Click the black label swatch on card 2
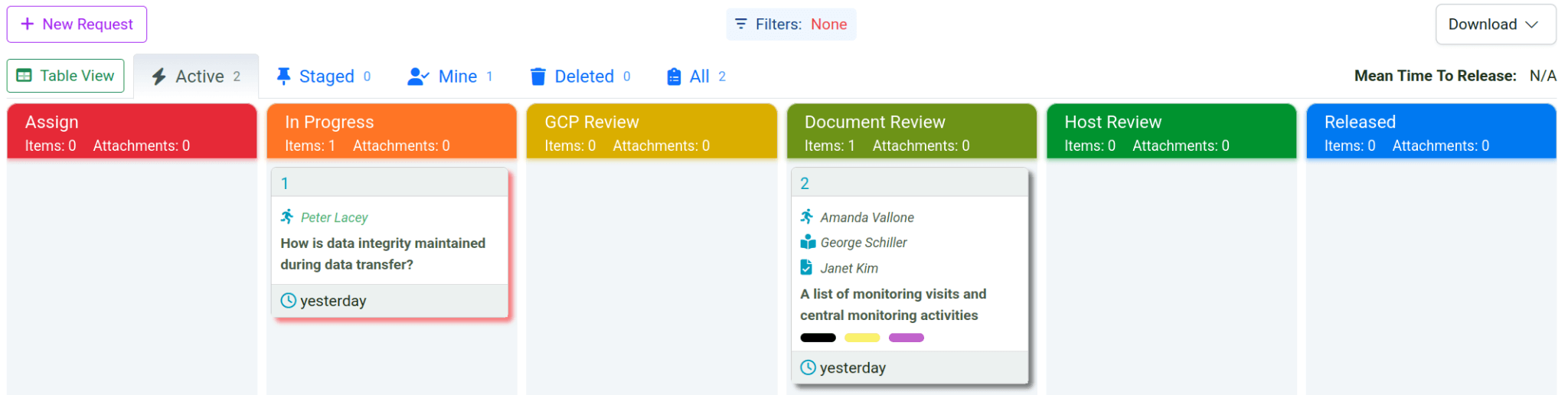 818,338
